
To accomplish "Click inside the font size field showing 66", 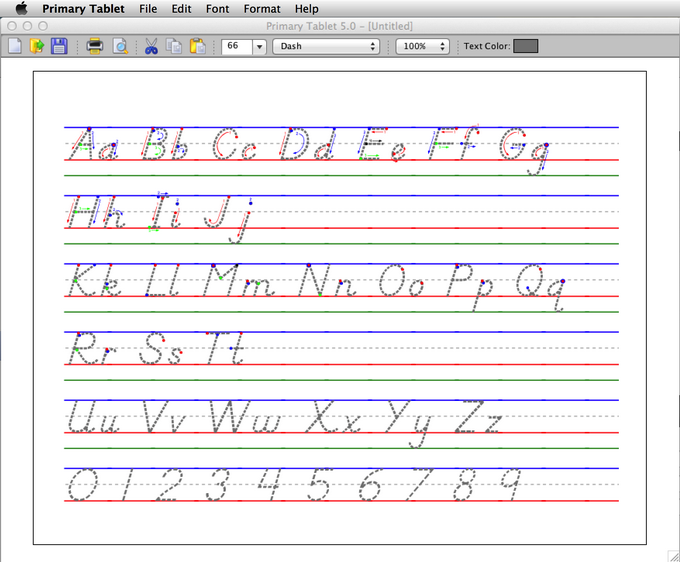I will coord(236,46).
